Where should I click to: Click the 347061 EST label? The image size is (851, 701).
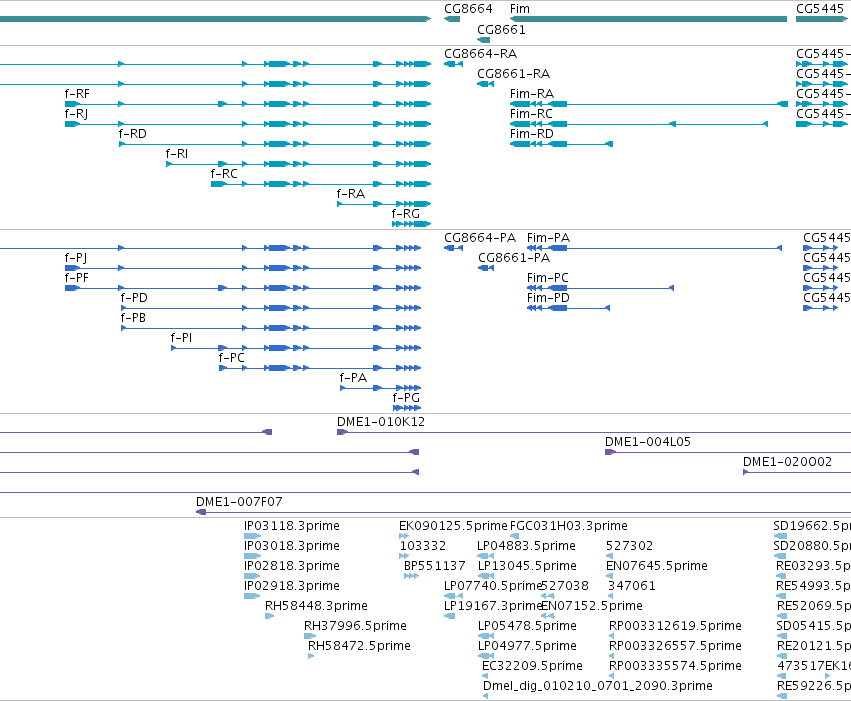click(x=632, y=586)
